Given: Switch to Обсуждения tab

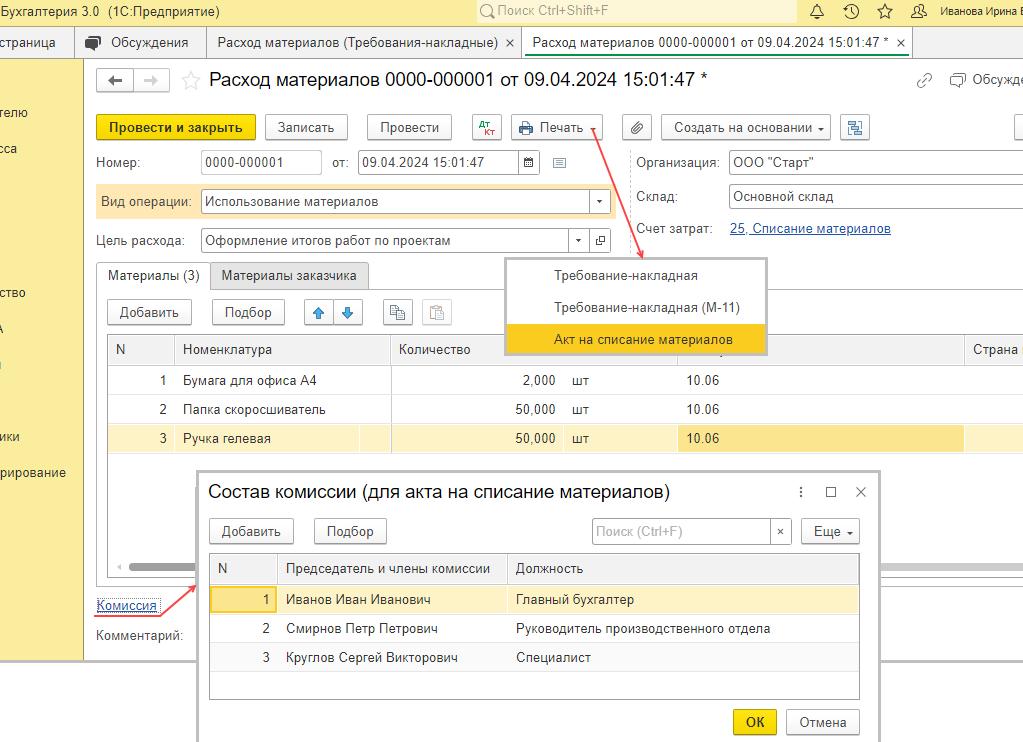Looking at the screenshot, I should (x=140, y=43).
